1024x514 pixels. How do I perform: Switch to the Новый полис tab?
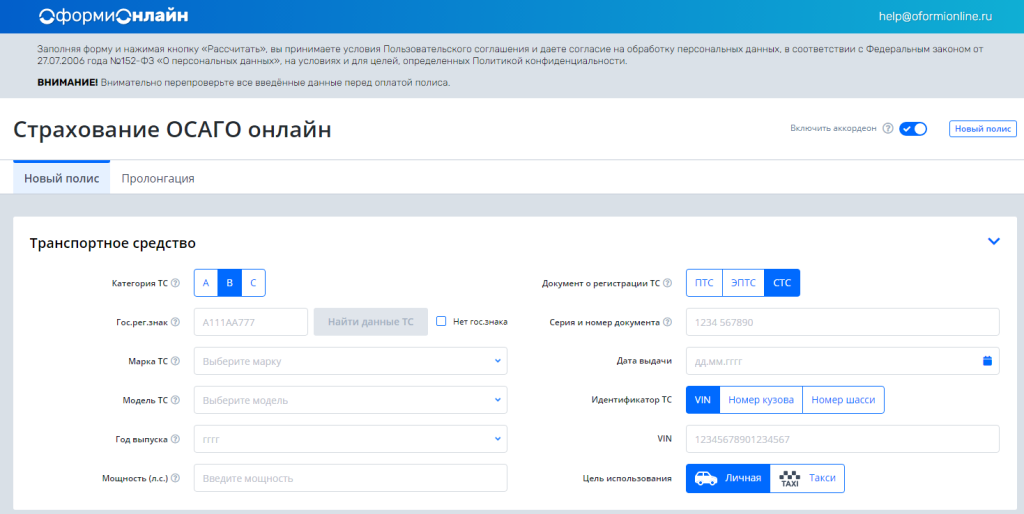pyautogui.click(x=61, y=178)
